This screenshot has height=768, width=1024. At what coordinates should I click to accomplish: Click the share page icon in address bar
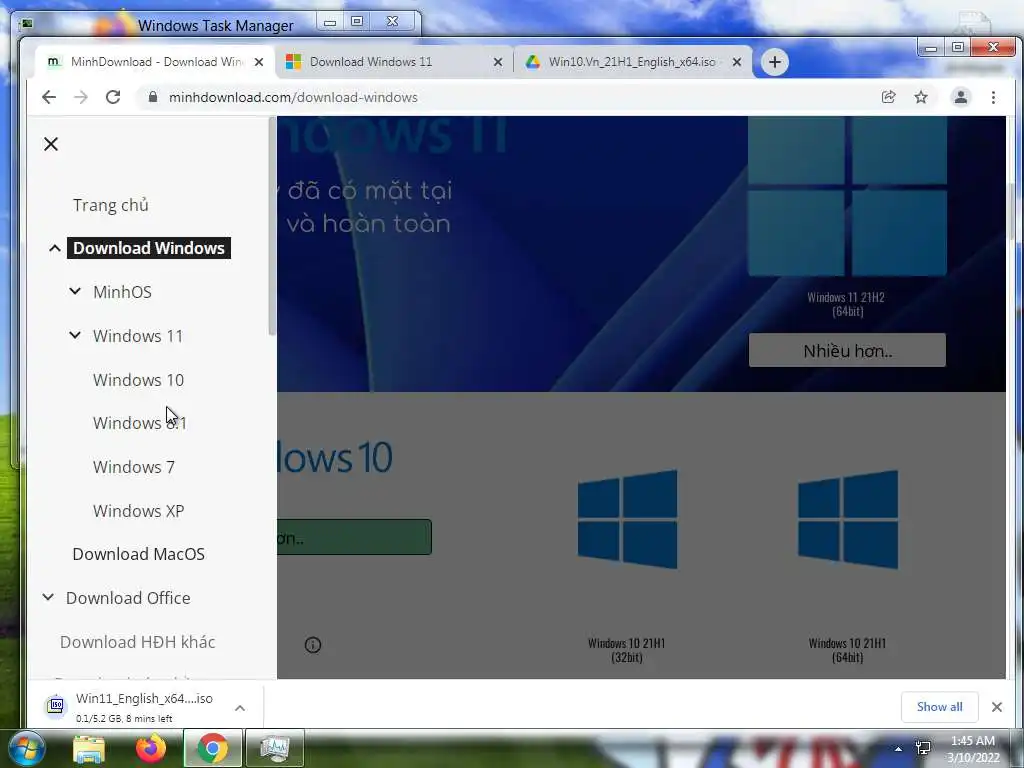(888, 97)
